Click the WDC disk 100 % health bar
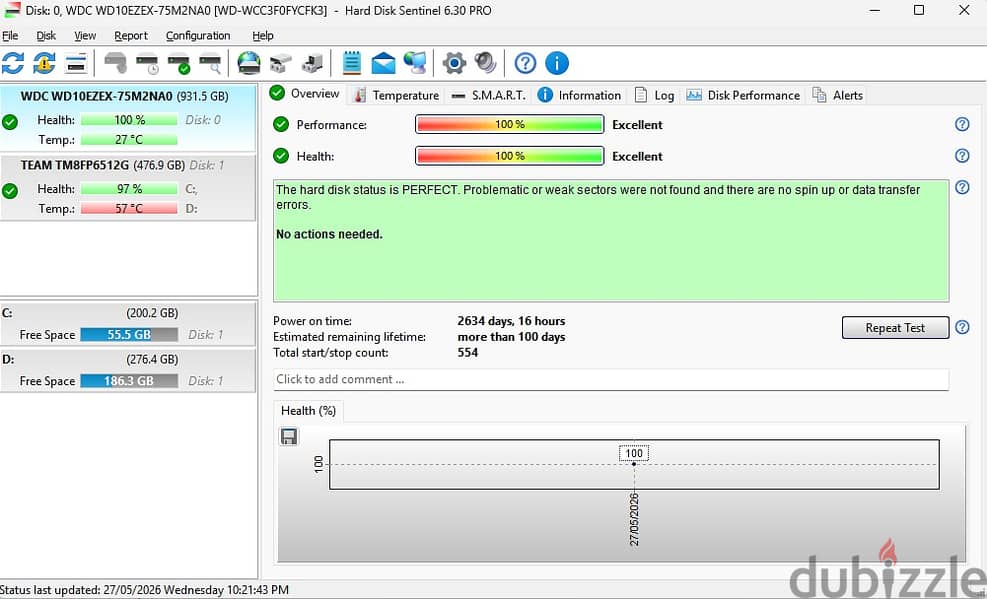This screenshot has width=987, height=599. pos(129,120)
